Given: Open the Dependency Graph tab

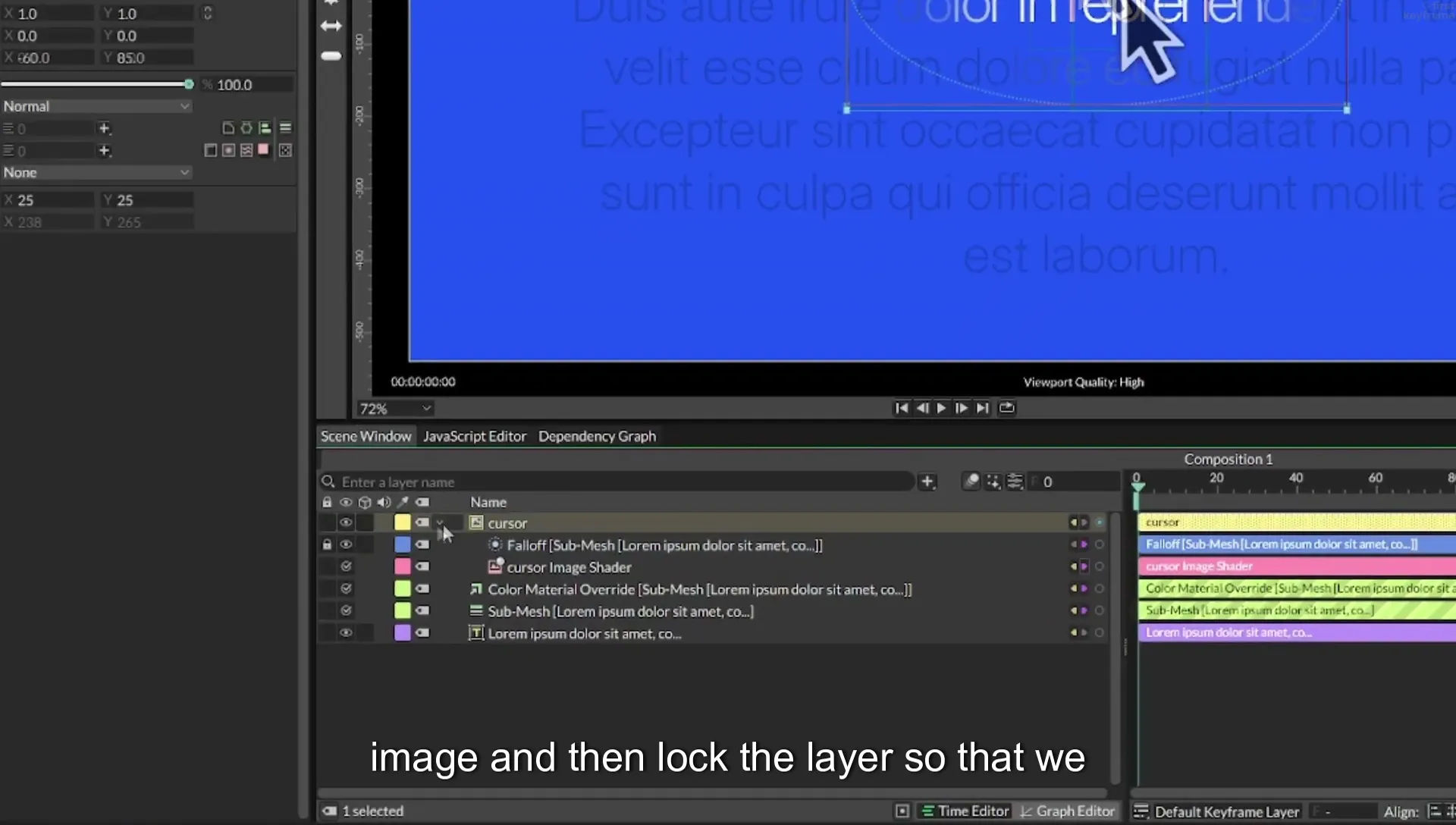Looking at the screenshot, I should pyautogui.click(x=597, y=436).
